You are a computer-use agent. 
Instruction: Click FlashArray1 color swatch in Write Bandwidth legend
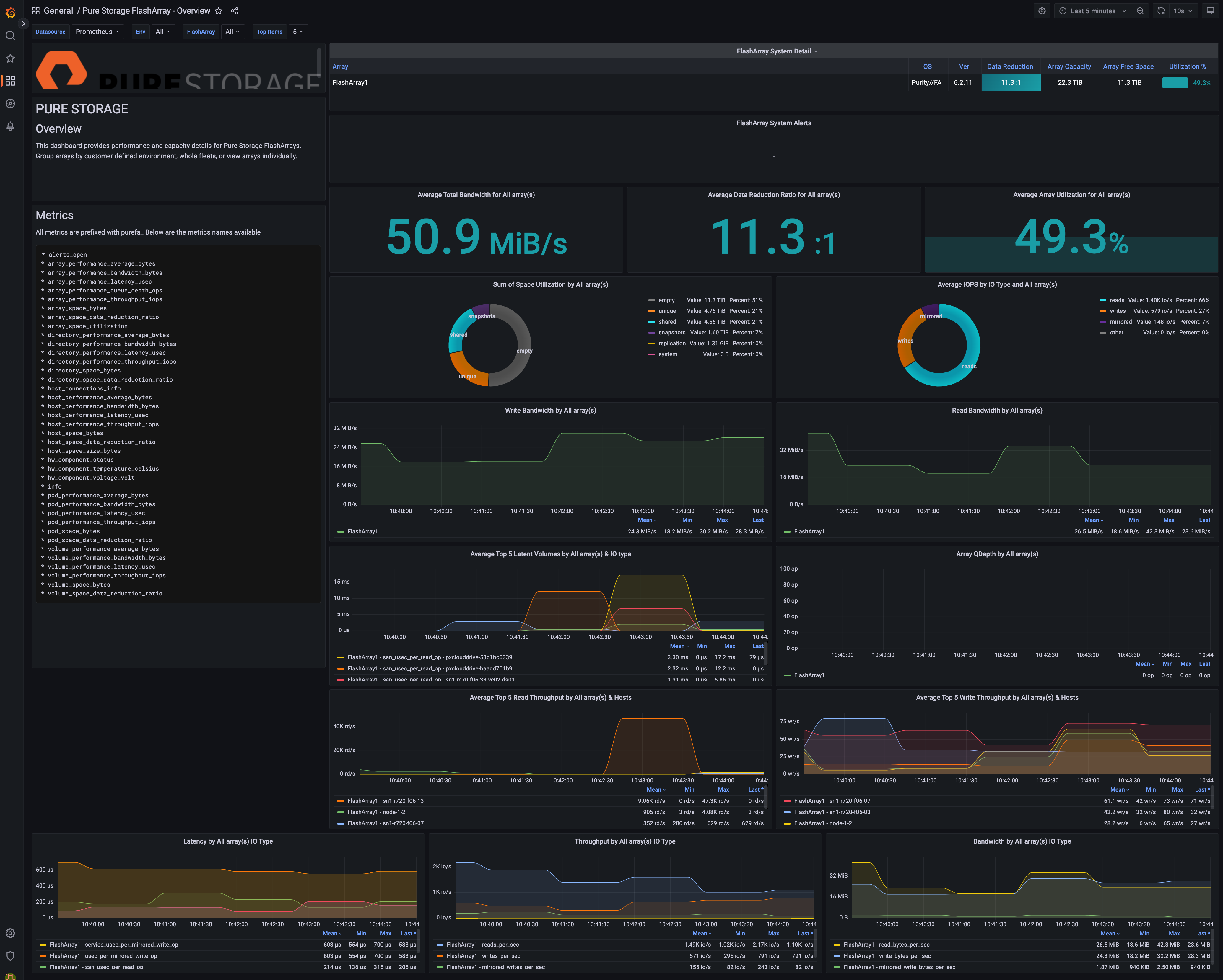click(x=340, y=532)
